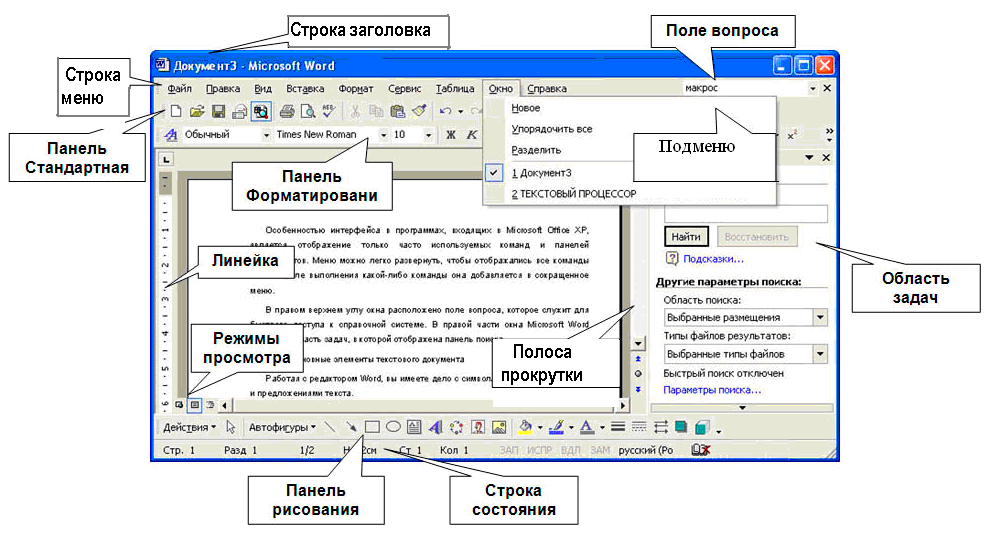Click the Найти search button
The image size is (992, 535).
[x=686, y=237]
